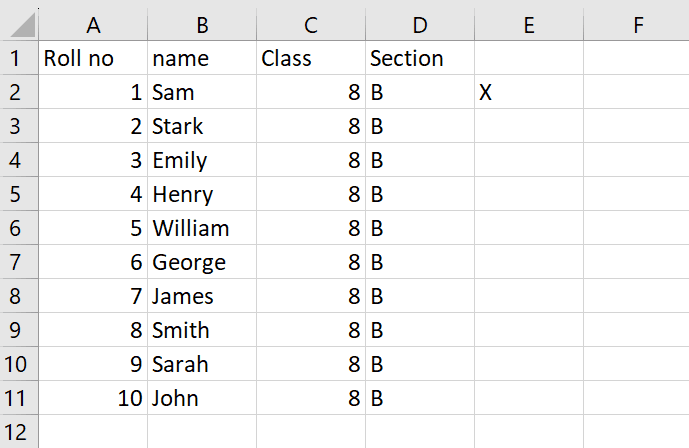The image size is (689, 448).
Task: Click the 'Roll no' header cell
Action: [x=93, y=58]
